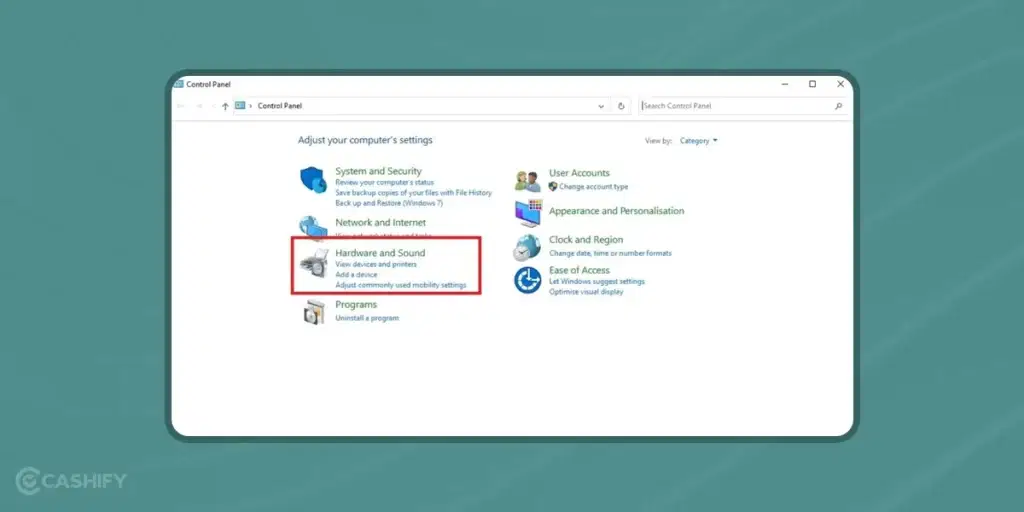Focus the Search Control Panel field
Viewport: 1024px width, 512px height.
coord(743,106)
